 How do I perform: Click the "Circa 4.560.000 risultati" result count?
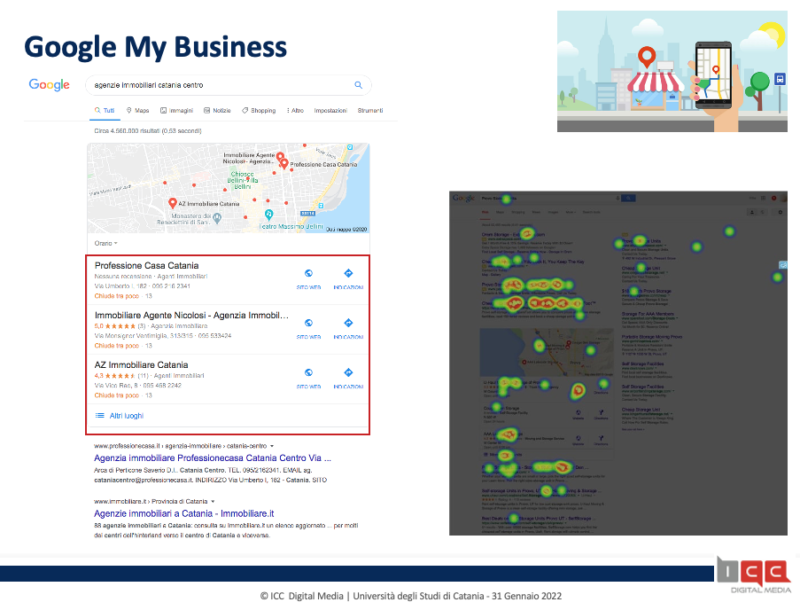click(148, 131)
